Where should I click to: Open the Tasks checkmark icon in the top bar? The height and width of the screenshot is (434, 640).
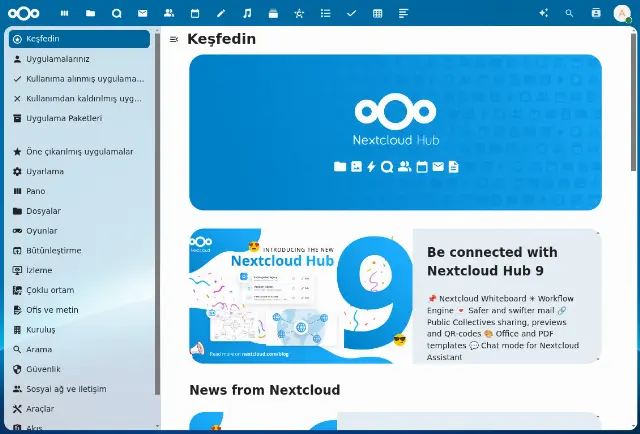coord(351,13)
